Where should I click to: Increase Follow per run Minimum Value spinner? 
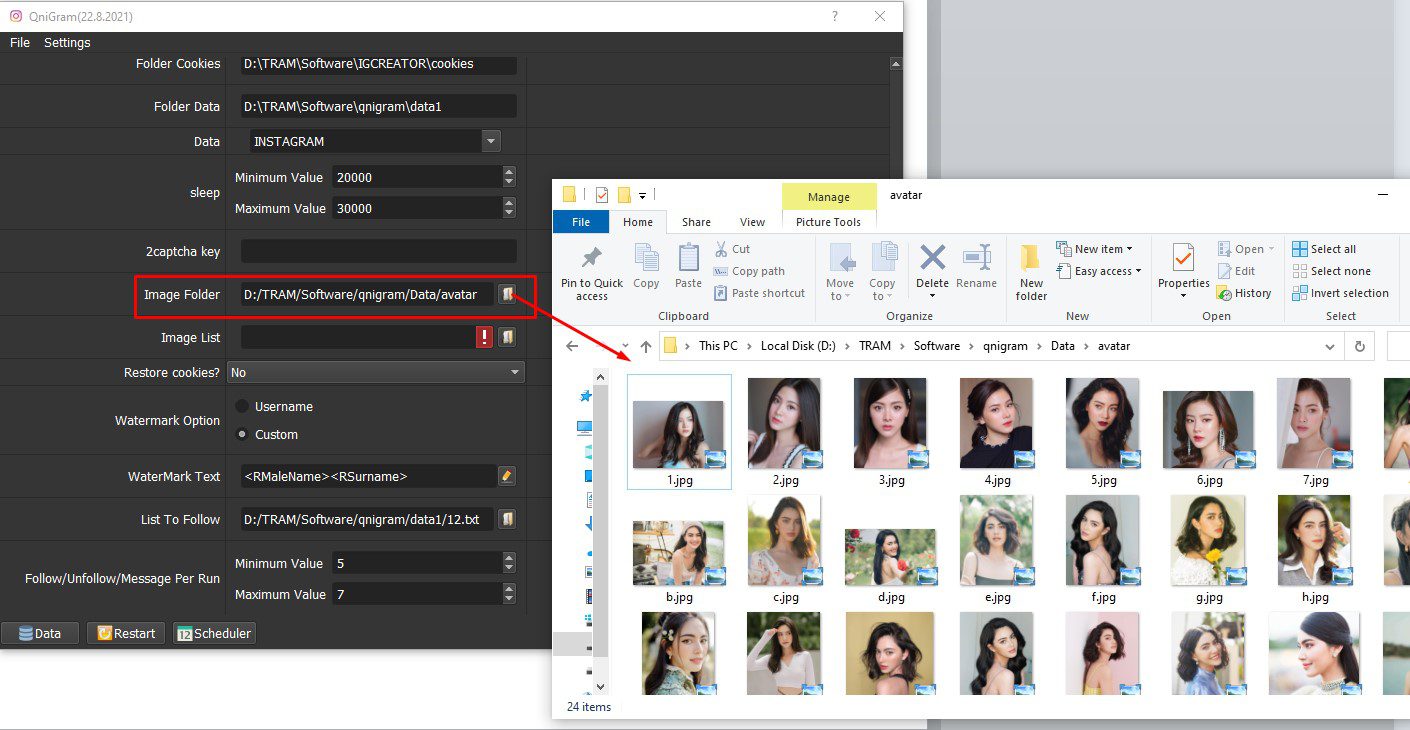click(x=509, y=558)
